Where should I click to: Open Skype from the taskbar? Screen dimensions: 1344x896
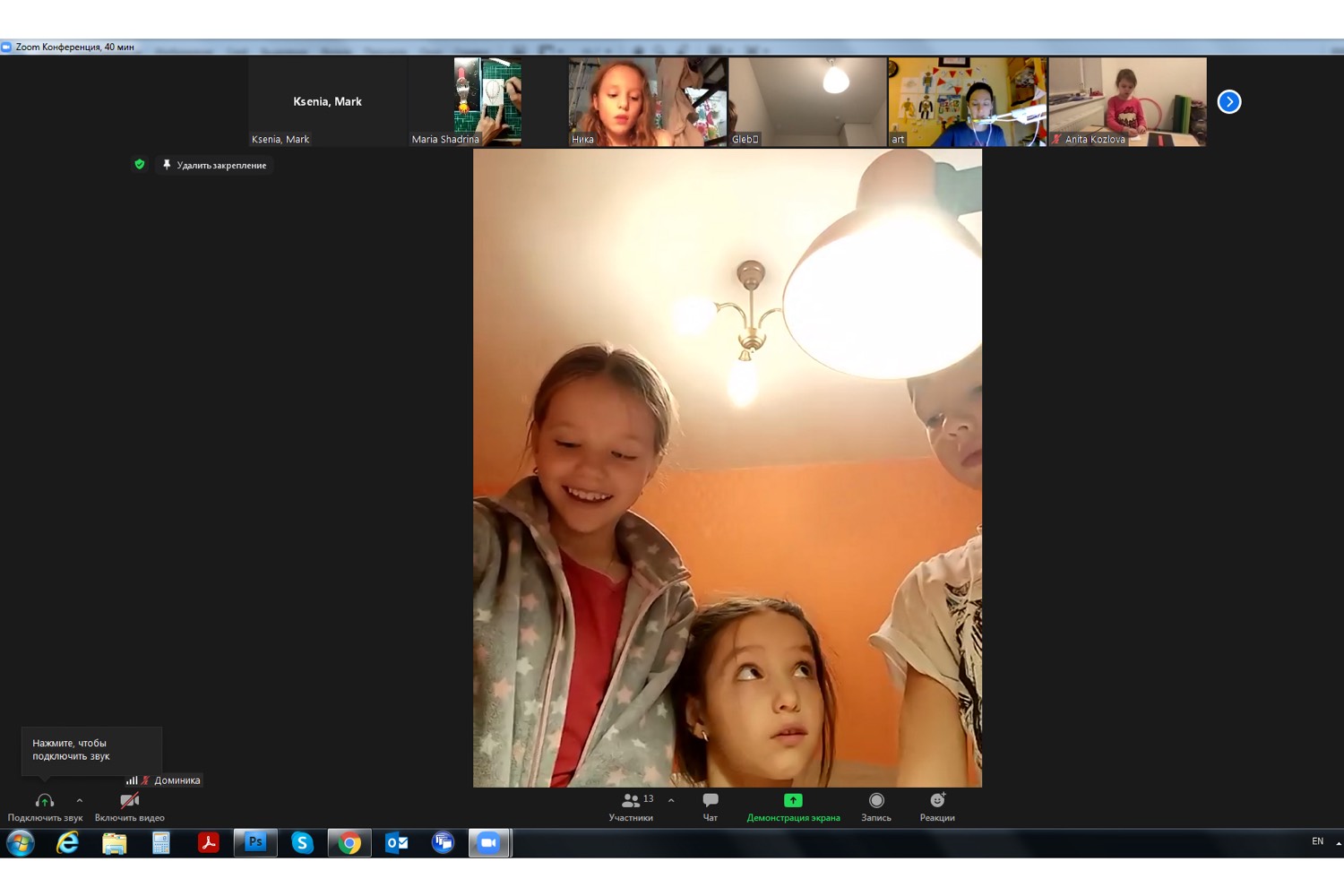(303, 842)
